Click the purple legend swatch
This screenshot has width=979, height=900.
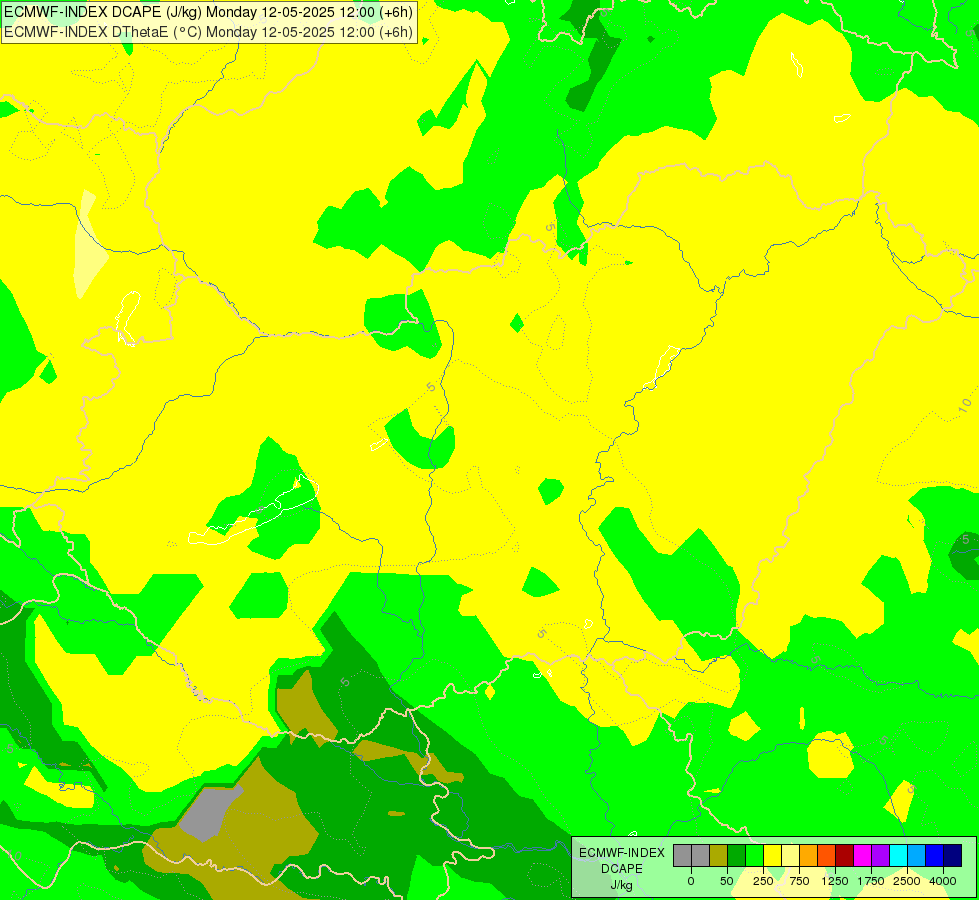coord(881,856)
